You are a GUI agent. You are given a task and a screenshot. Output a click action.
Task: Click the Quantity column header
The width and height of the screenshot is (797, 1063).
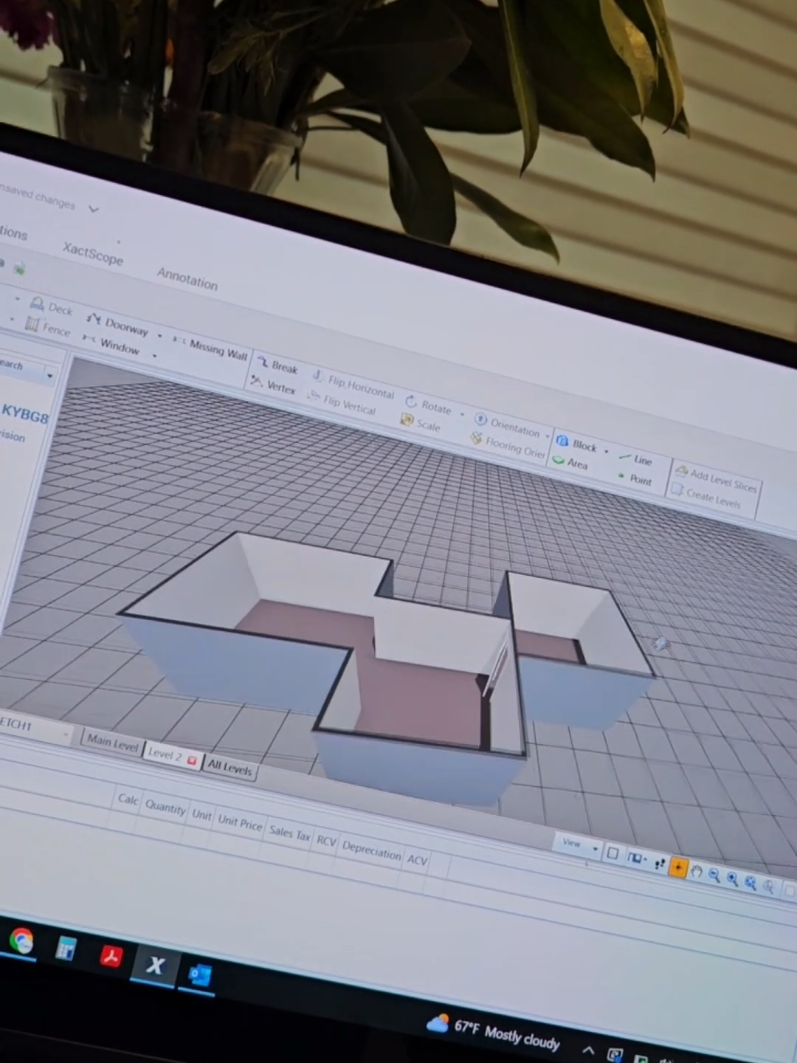tap(165, 807)
